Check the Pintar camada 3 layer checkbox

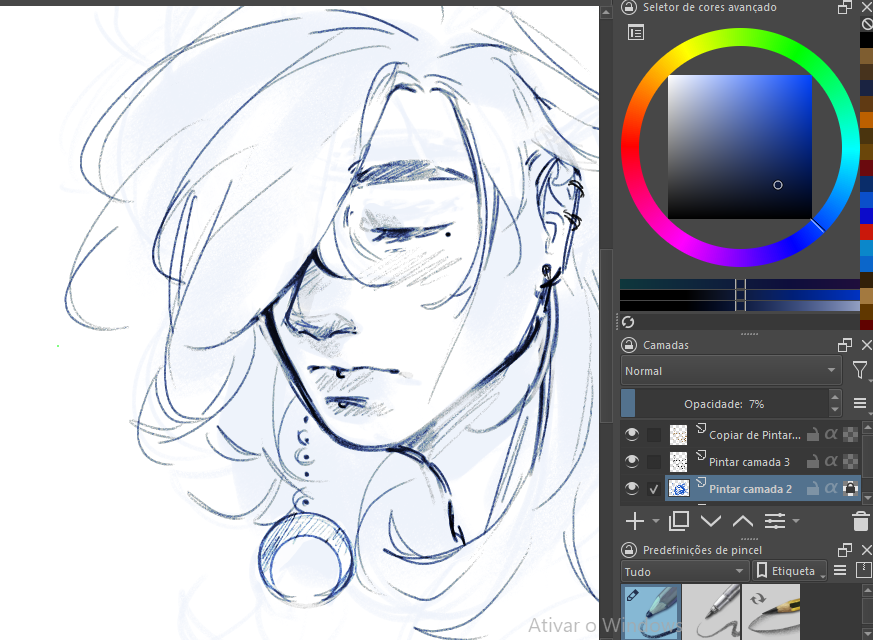[x=654, y=461]
